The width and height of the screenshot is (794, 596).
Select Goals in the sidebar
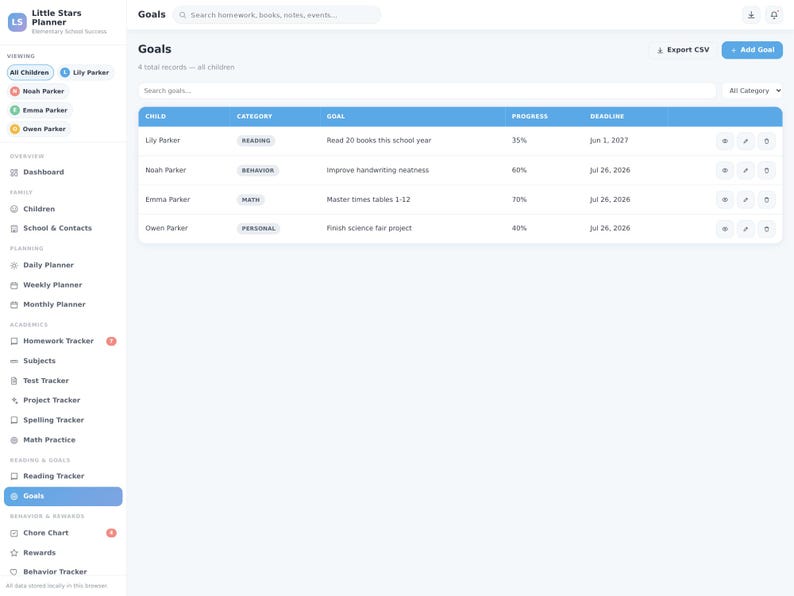coord(63,496)
